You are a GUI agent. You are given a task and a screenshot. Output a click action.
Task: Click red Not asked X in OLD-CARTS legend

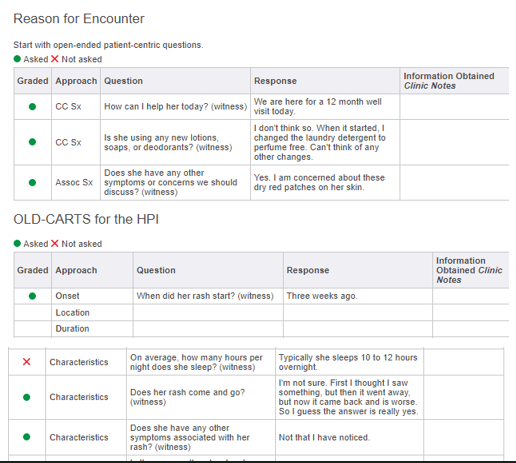pos(55,244)
